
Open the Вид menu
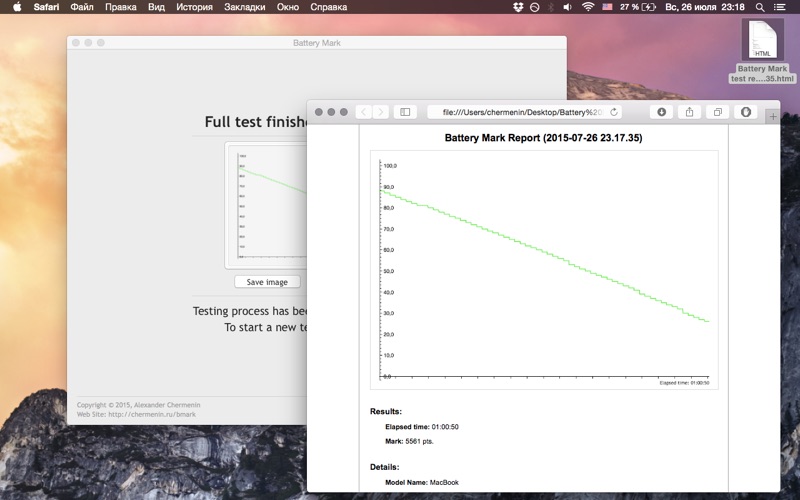(x=156, y=7)
